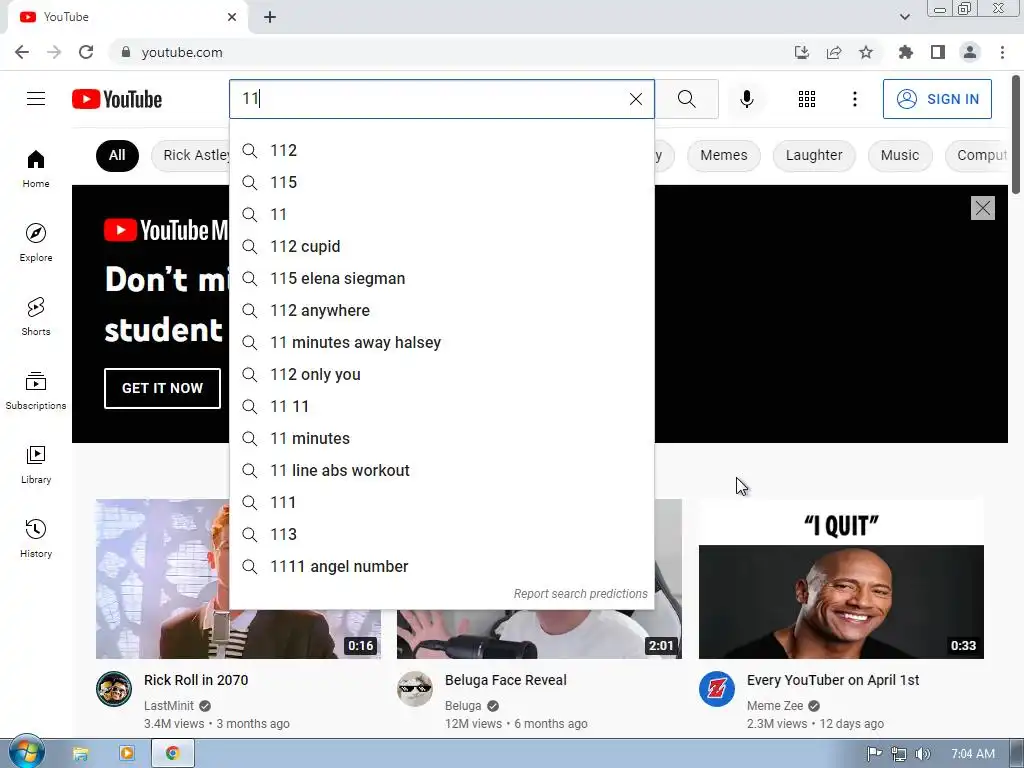1024x768 pixels.
Task: Click the SIGN IN button
Action: 936,99
